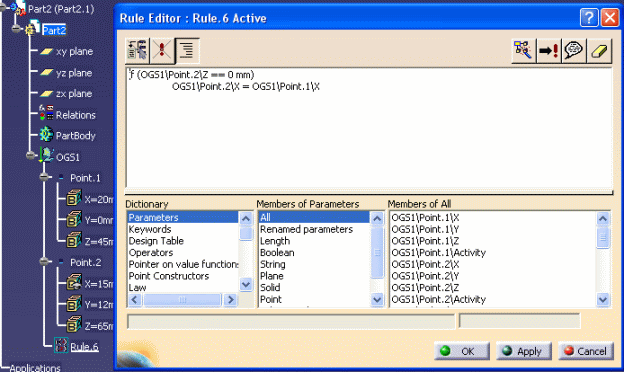Click Dictionary horizontal scroll left arrow
Image resolution: width=624 pixels, height=372 pixels.
135,300
